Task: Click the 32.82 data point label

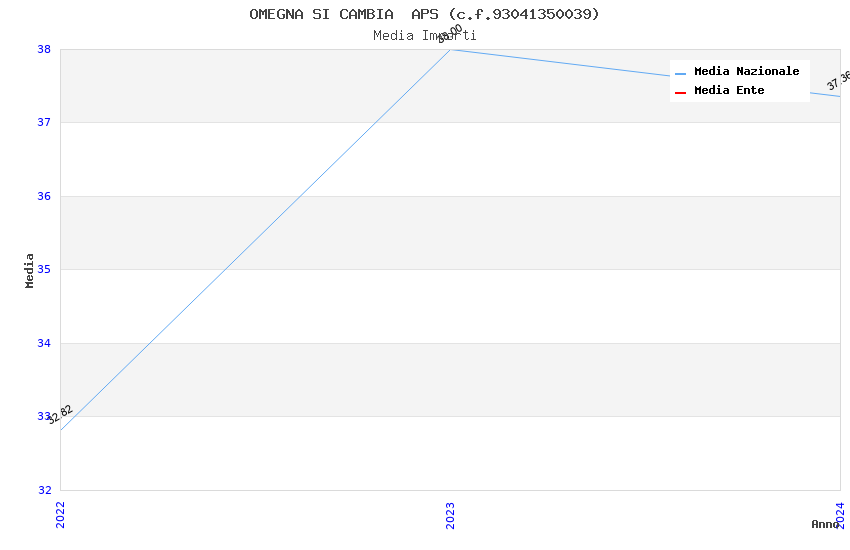Action: click(x=60, y=415)
